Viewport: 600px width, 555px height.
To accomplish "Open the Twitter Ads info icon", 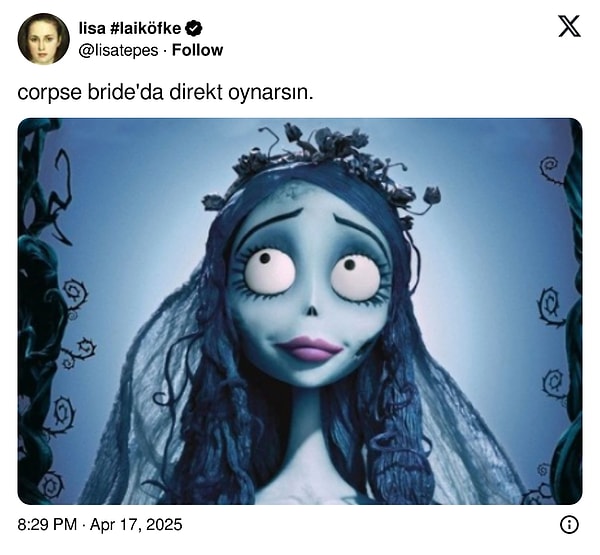I will 569,525.
